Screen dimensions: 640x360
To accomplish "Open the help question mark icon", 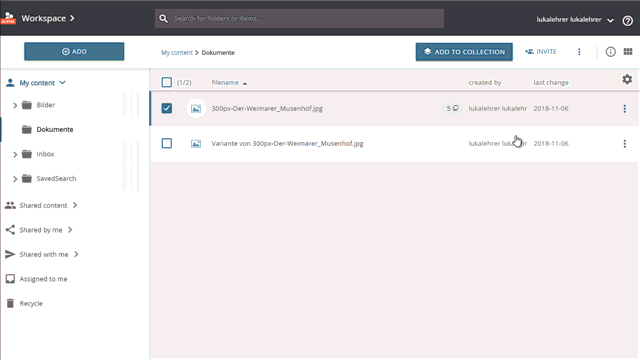I will (628, 20).
